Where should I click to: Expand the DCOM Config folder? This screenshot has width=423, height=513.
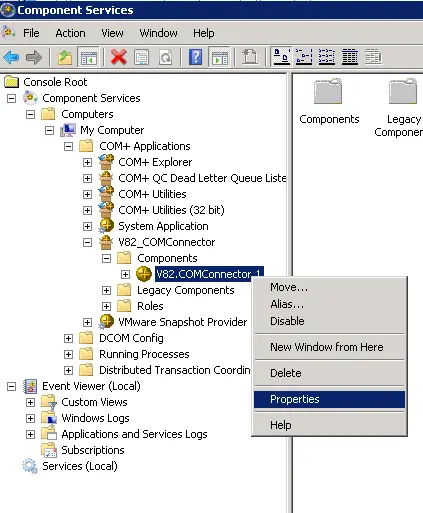(x=68, y=338)
